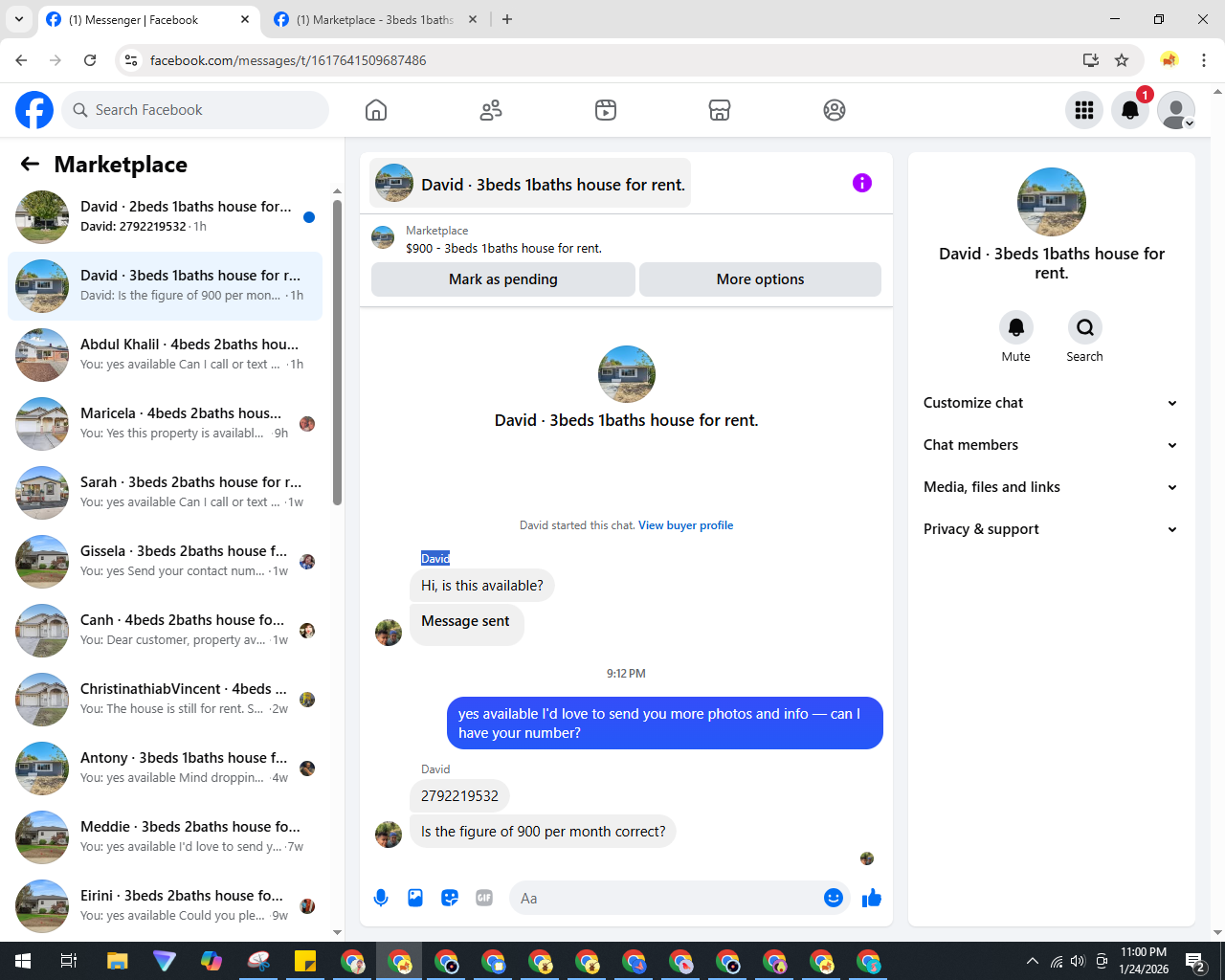This screenshot has width=1225, height=980.
Task: Choose a sticker icon in composer
Action: pyautogui.click(x=450, y=898)
